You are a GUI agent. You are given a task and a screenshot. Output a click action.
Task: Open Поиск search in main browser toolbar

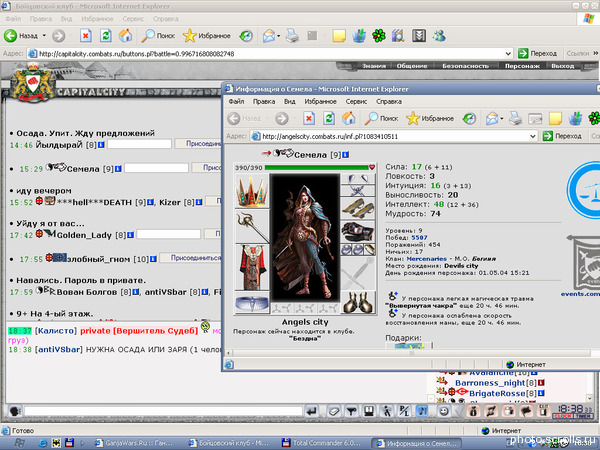(158, 36)
